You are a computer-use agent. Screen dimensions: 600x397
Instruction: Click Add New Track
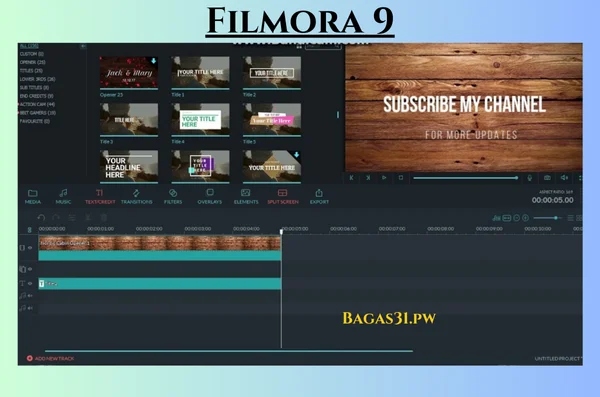[50, 358]
